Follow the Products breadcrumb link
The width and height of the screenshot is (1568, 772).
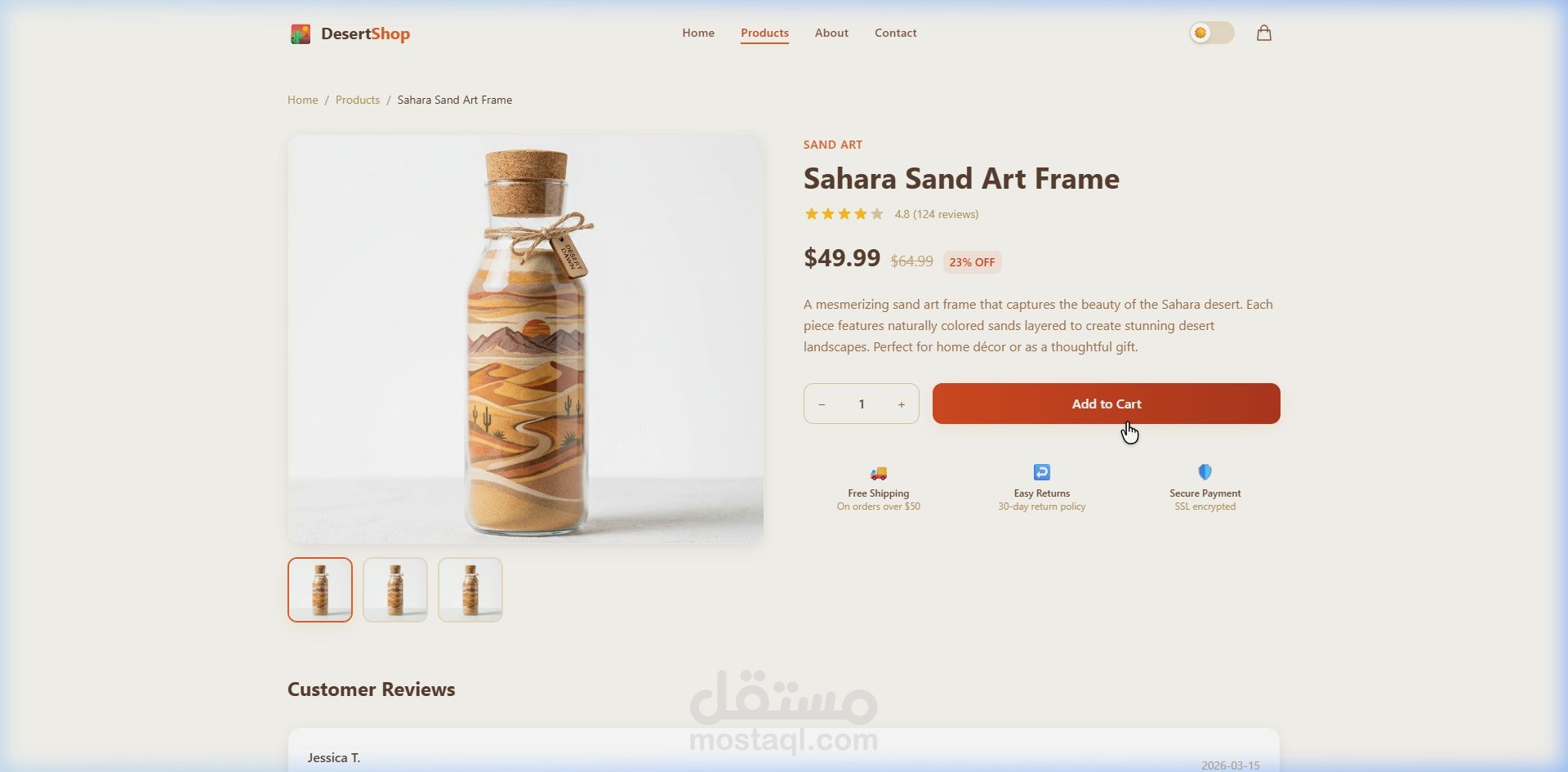pyautogui.click(x=358, y=100)
